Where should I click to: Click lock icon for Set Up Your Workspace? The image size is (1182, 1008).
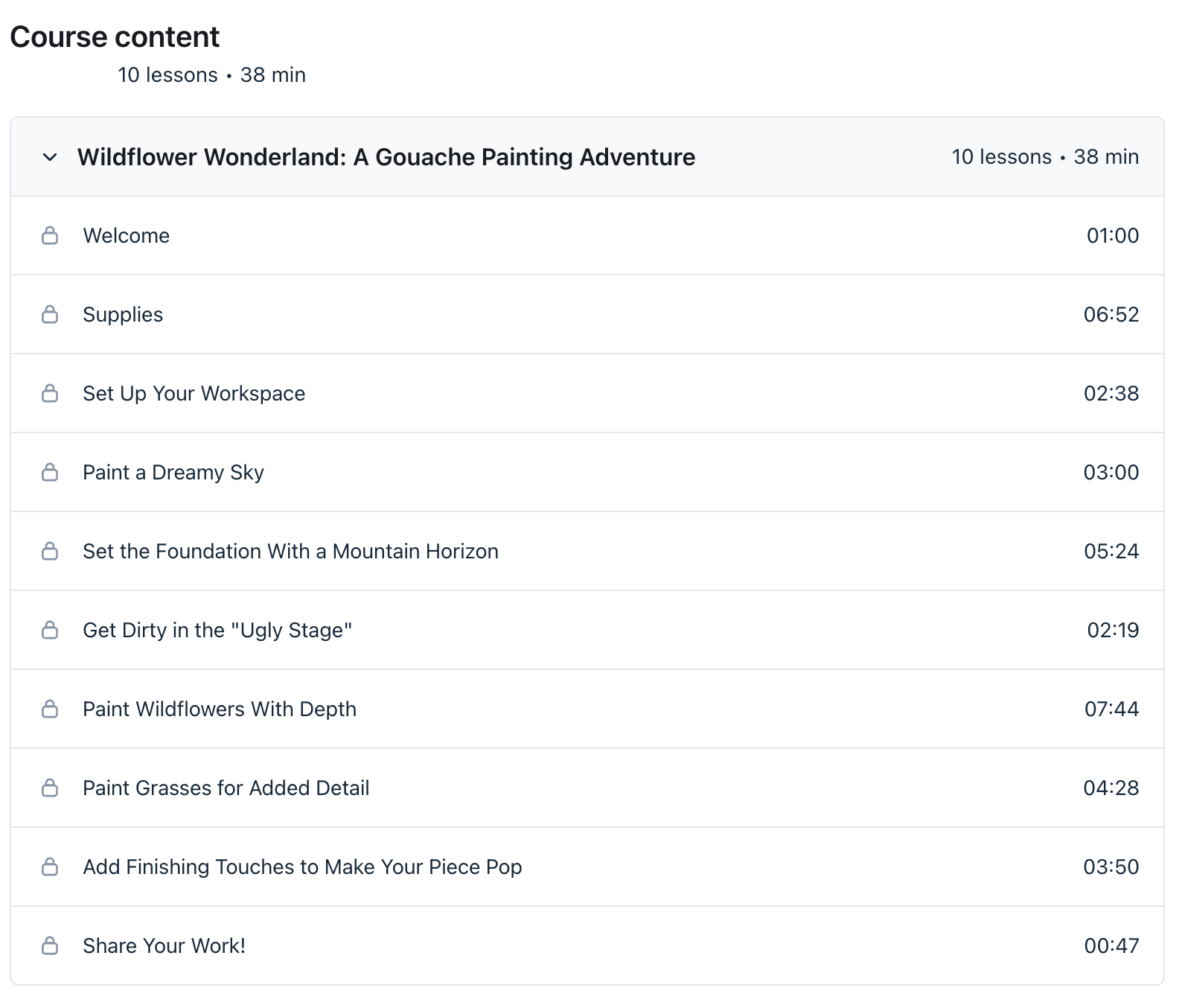coord(50,394)
